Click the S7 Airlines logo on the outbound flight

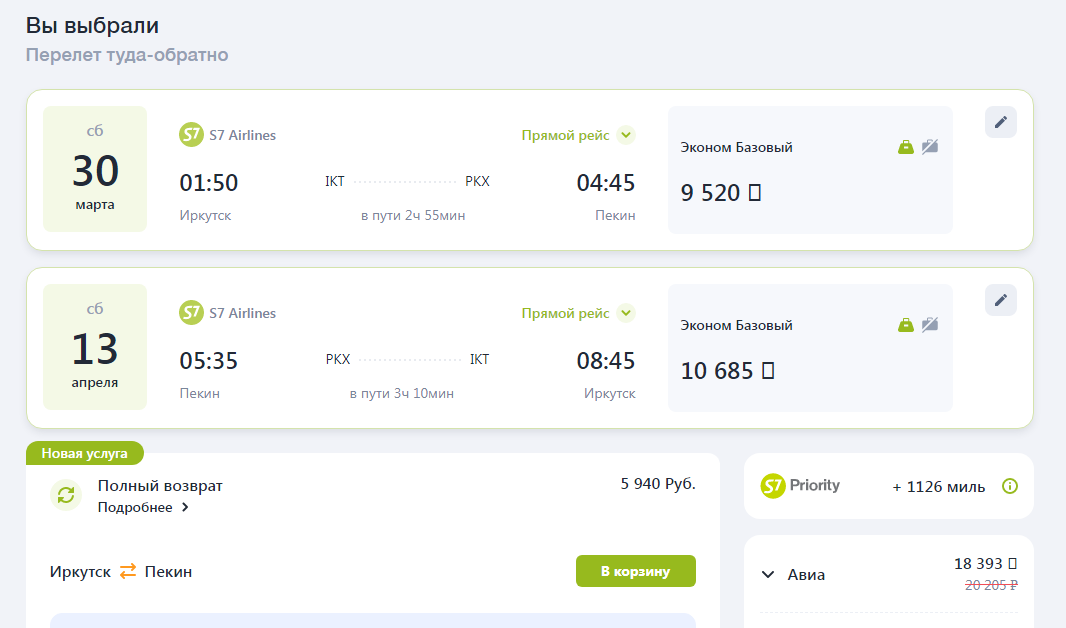(x=191, y=135)
